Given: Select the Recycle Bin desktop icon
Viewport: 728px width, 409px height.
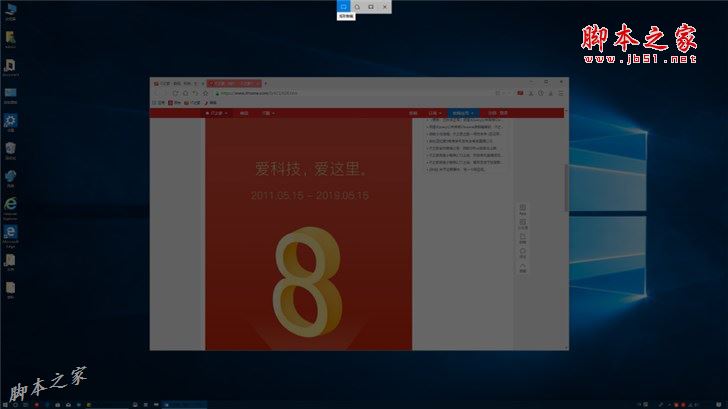Looking at the screenshot, I should (10, 151).
